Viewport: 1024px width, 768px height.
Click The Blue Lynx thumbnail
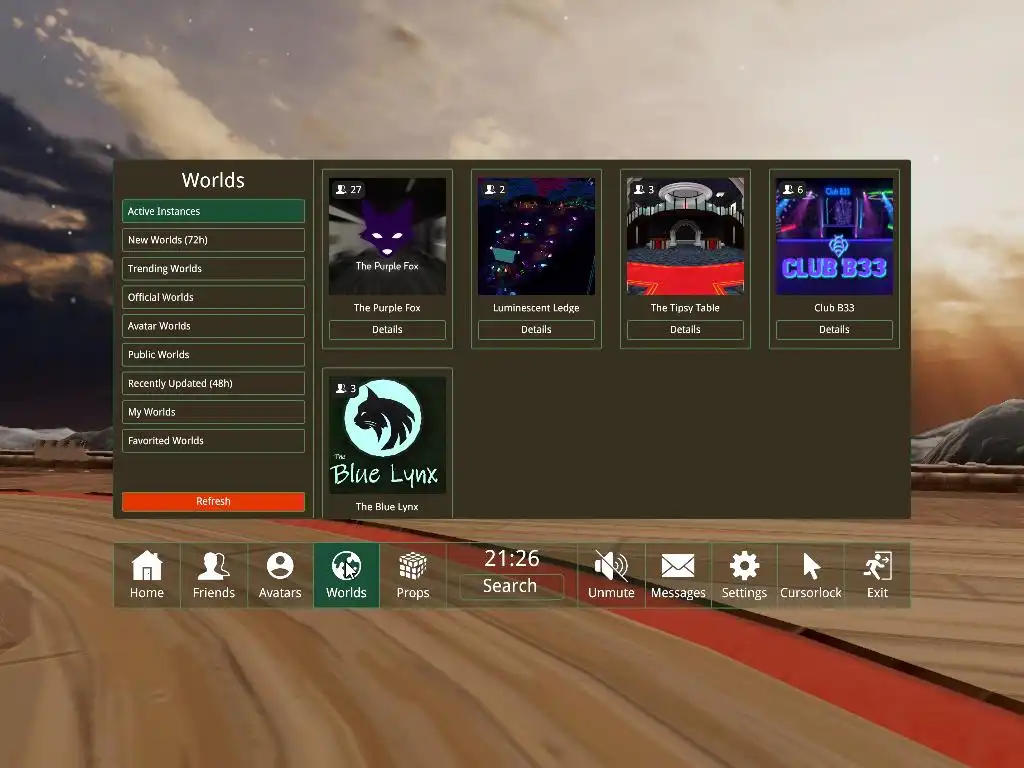pos(387,435)
